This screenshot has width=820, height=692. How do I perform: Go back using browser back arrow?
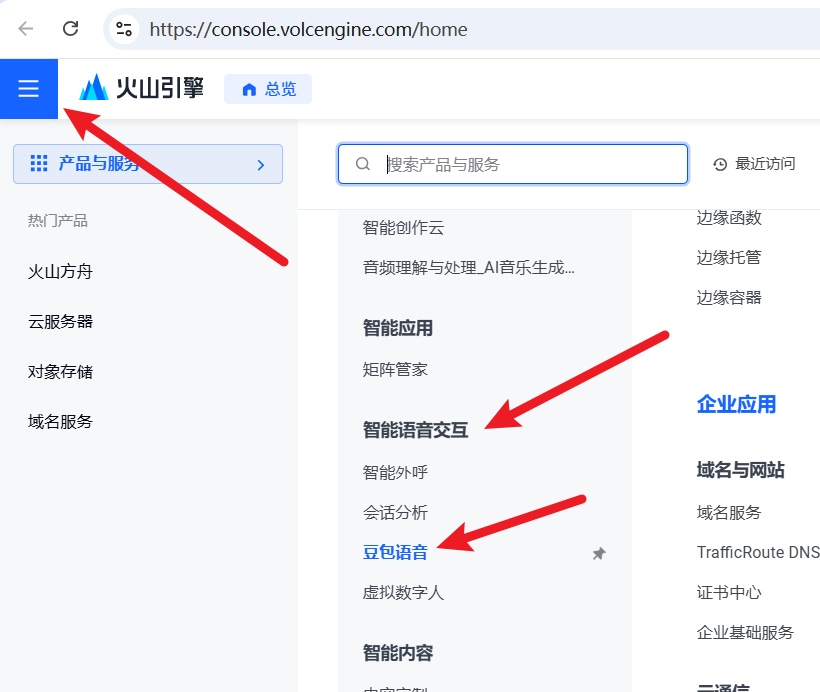26,29
